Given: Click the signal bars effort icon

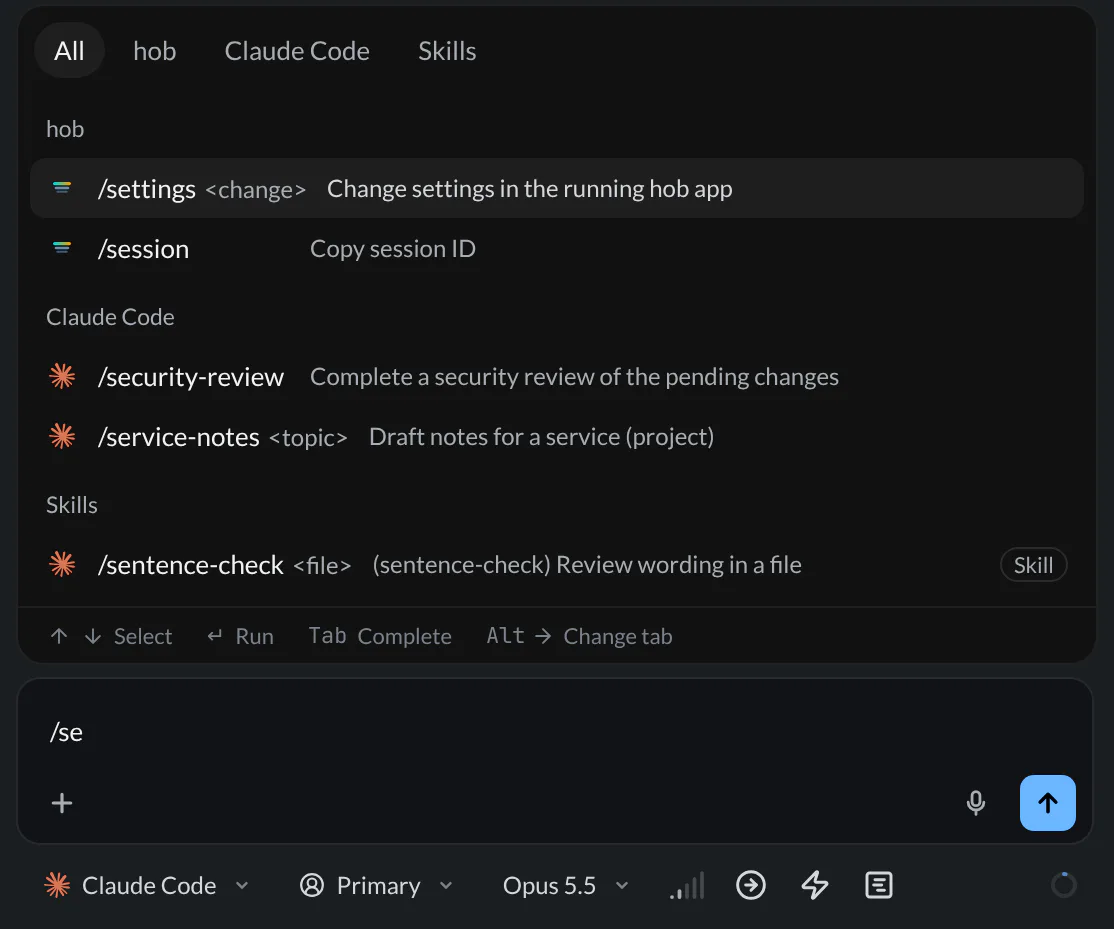Looking at the screenshot, I should coord(687,886).
